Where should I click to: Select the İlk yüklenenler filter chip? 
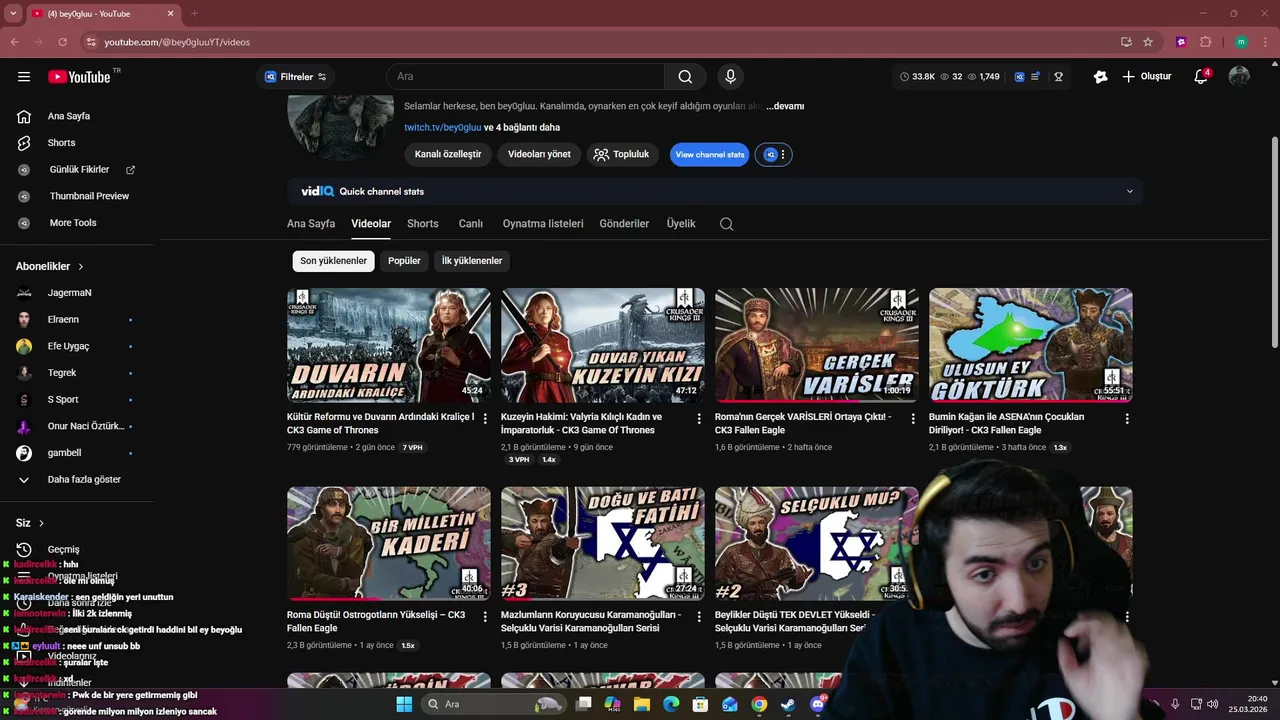pos(472,261)
